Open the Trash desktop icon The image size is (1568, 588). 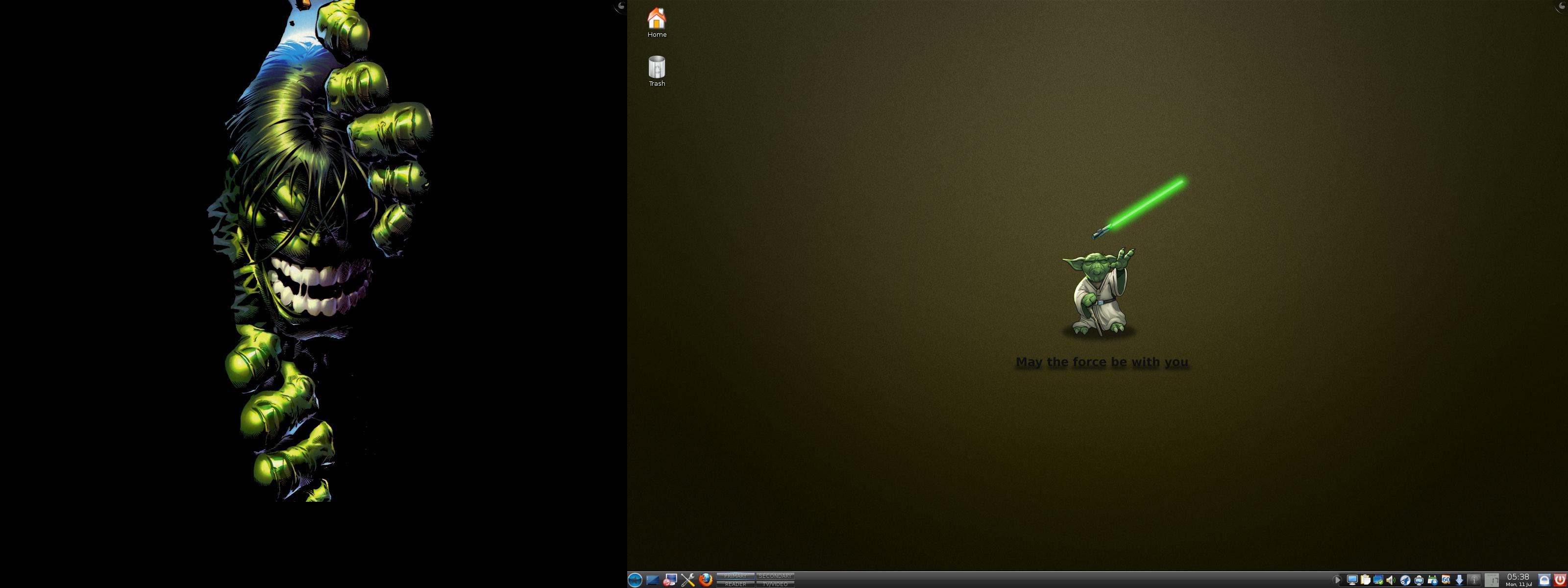click(x=657, y=72)
